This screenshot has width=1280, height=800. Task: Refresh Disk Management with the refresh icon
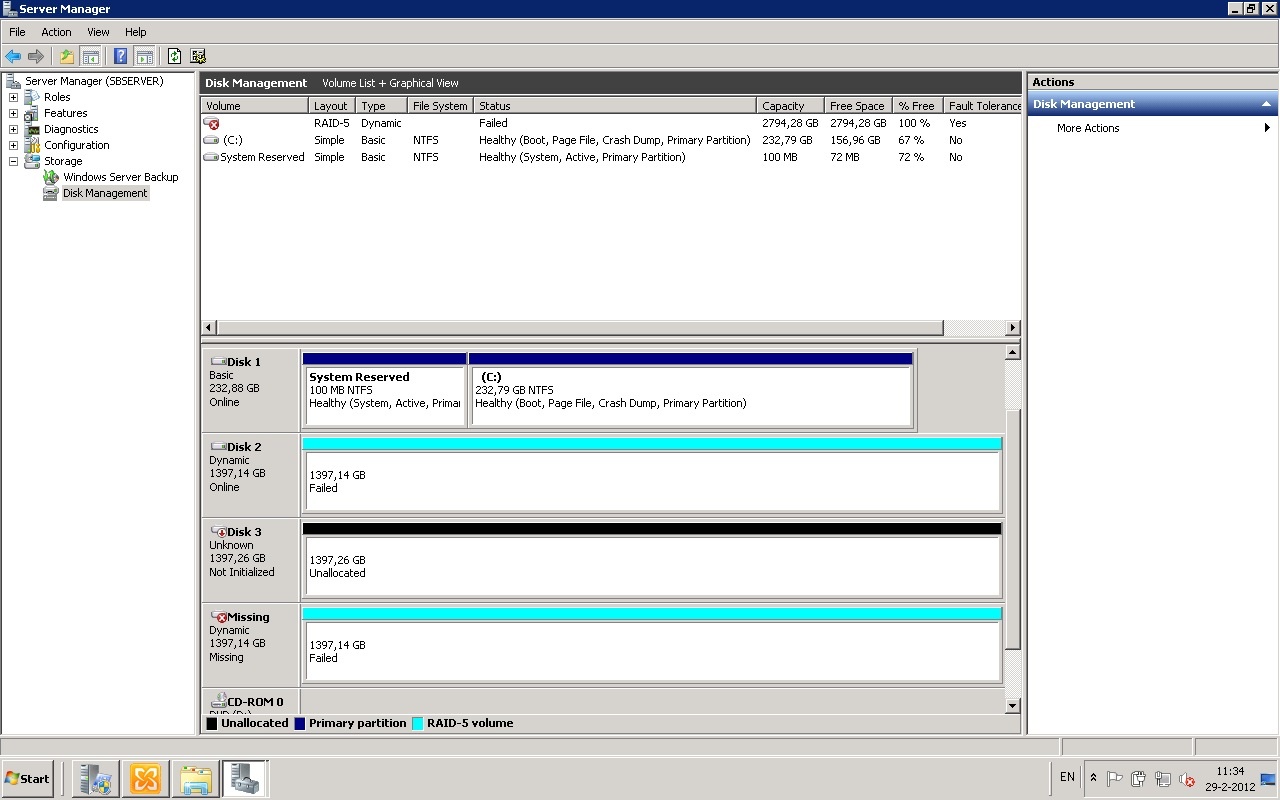(x=173, y=56)
